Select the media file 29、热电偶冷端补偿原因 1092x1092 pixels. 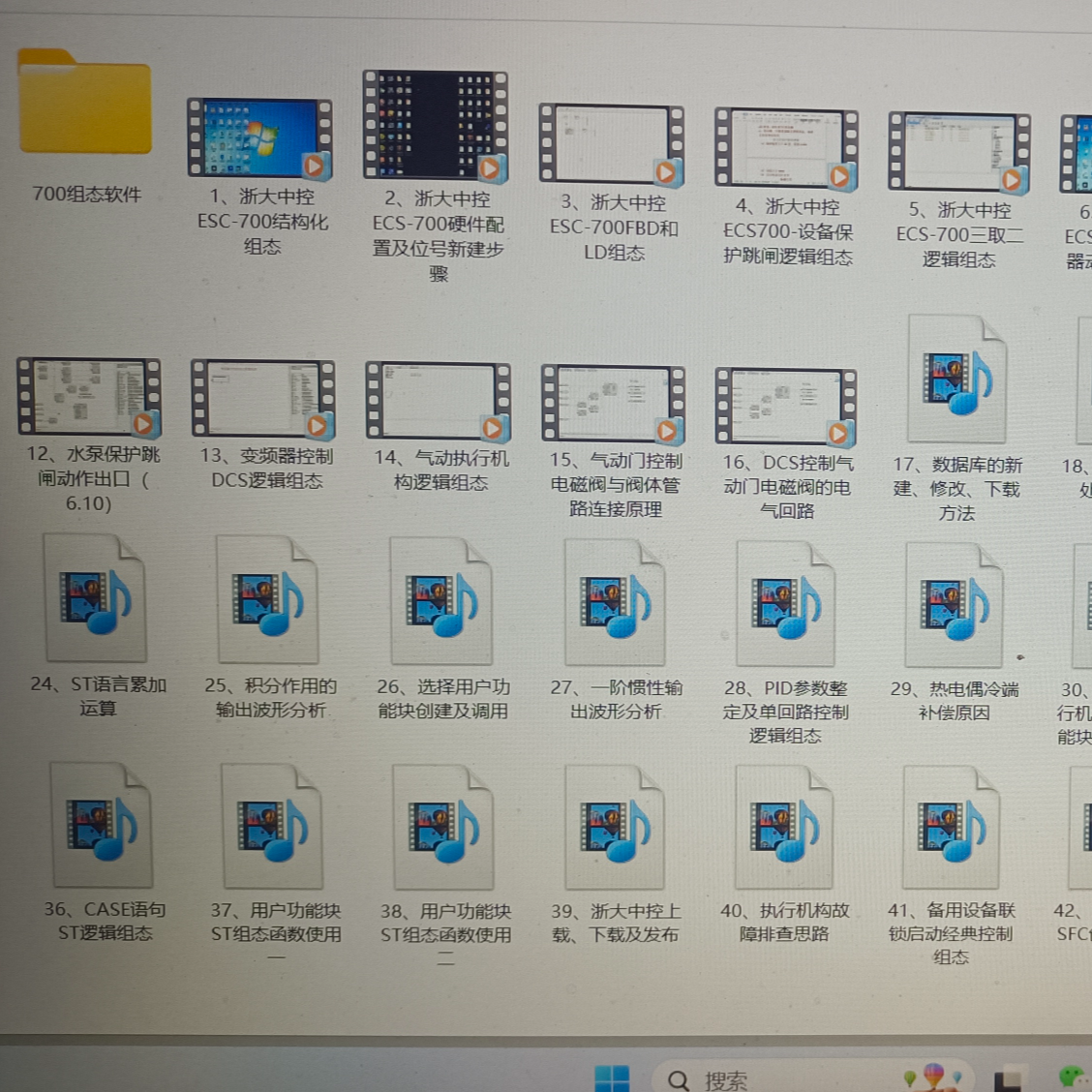[x=956, y=602]
